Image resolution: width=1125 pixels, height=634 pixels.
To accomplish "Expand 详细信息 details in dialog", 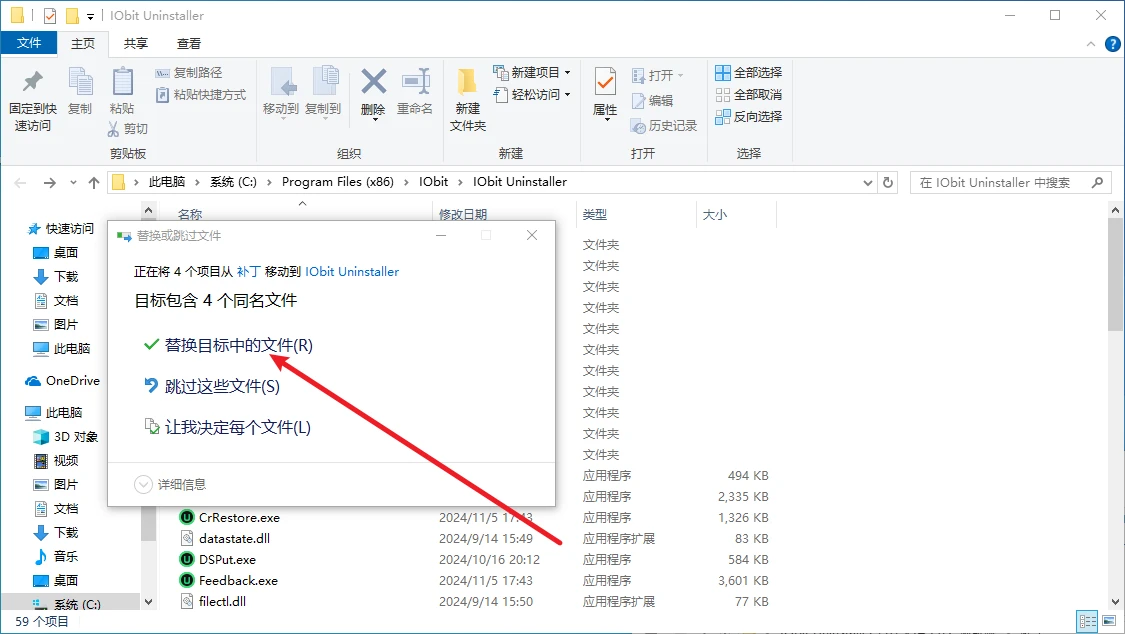I will (x=170, y=485).
